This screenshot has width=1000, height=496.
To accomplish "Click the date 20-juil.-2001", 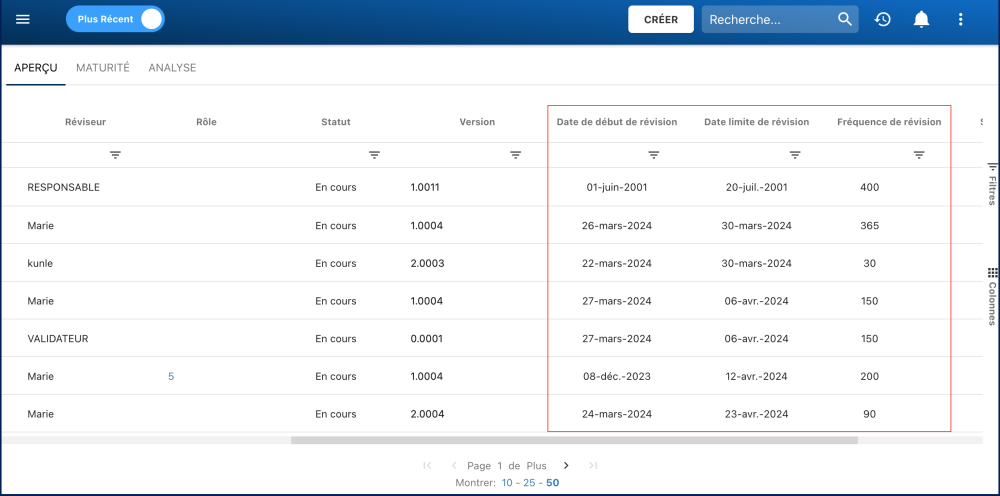I will 756,187.
